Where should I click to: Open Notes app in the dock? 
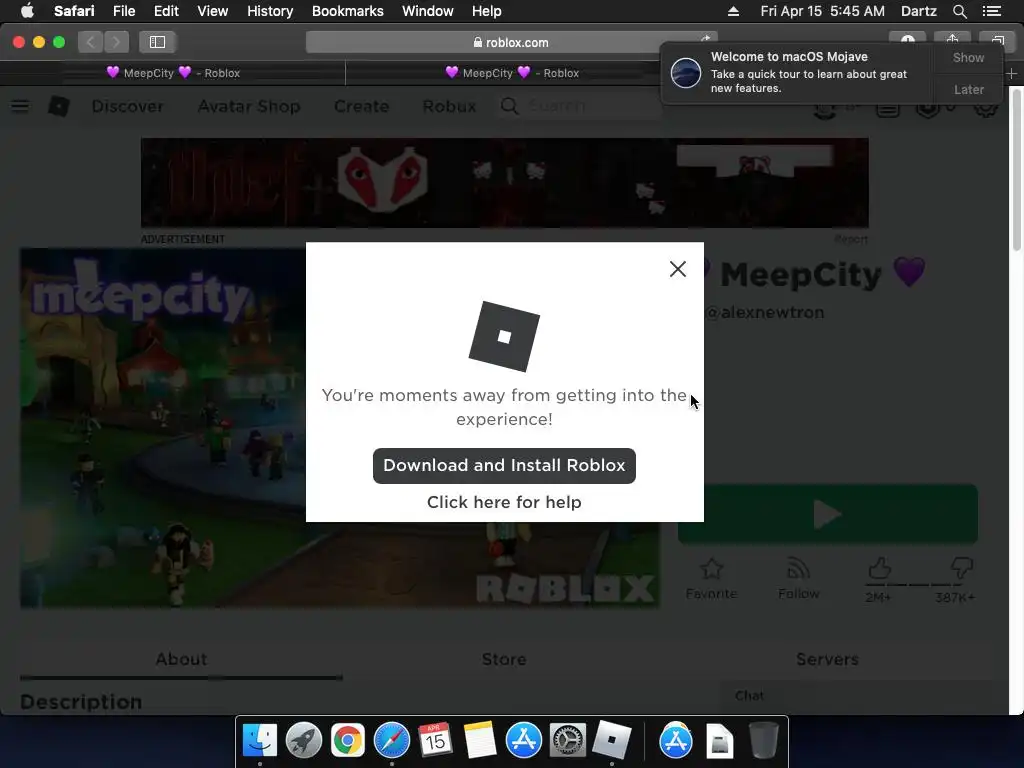pos(479,741)
